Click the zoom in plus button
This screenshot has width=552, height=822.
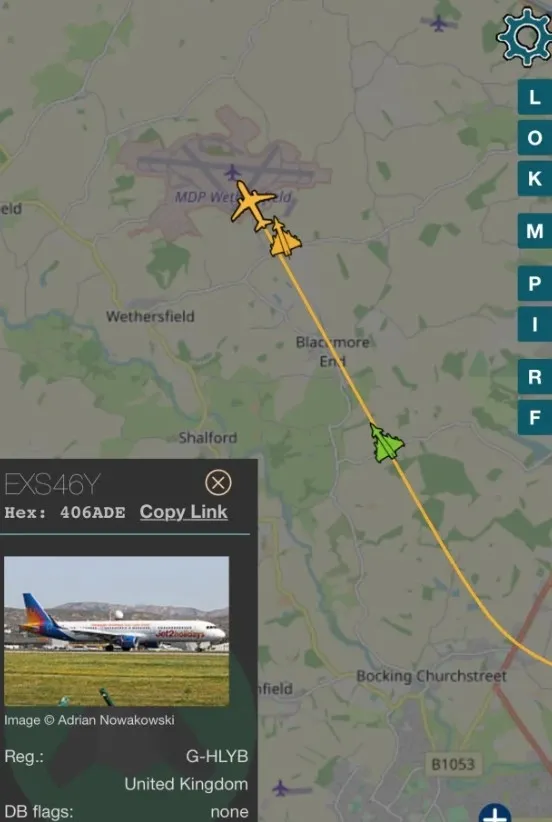click(x=494, y=813)
